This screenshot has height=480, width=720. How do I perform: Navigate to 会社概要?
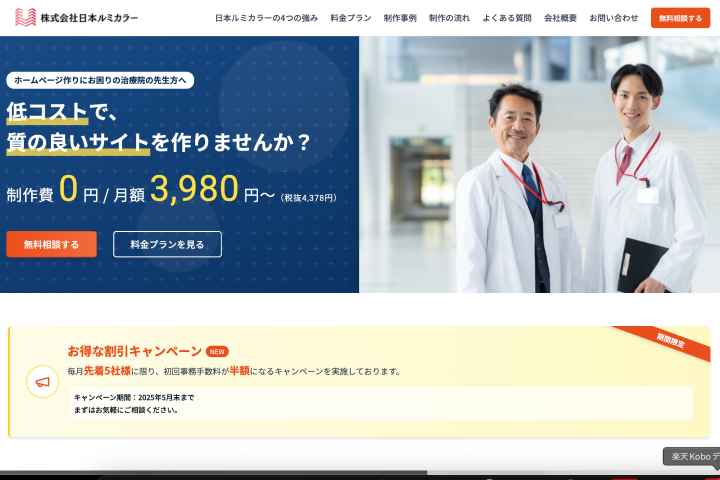click(560, 18)
